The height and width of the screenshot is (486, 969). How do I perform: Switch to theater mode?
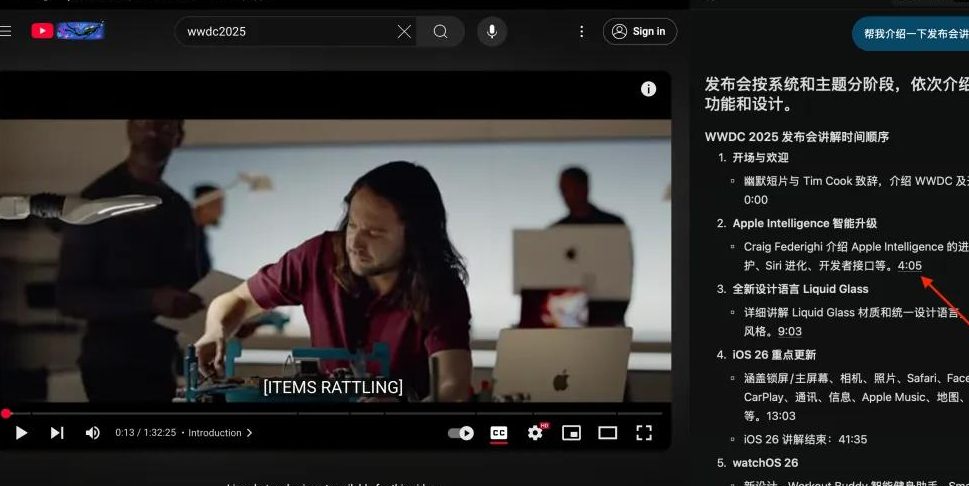607,433
